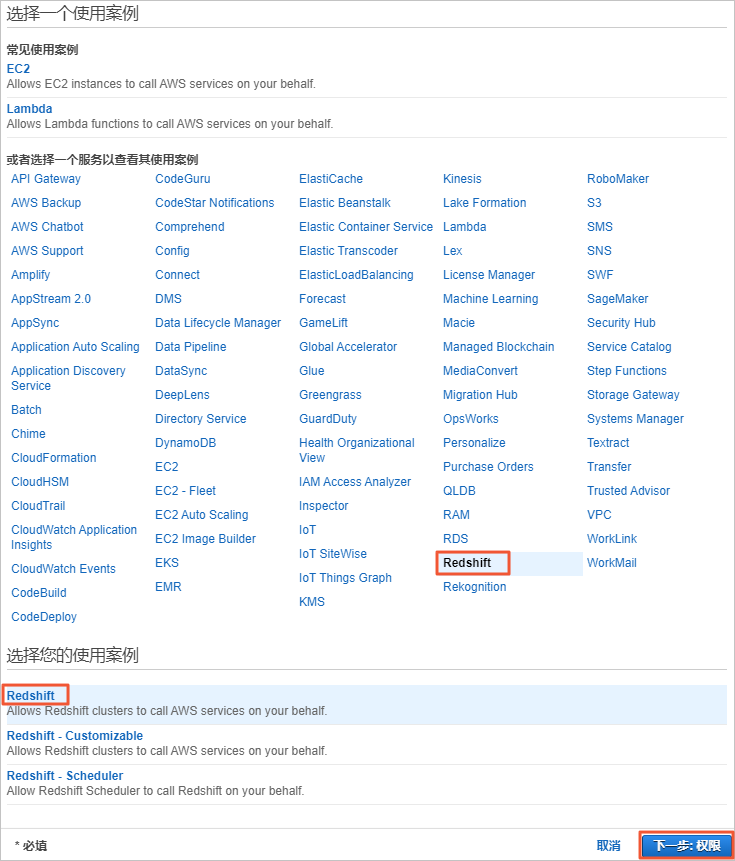Select the Redshift - Scheduler use case
Viewport: 735px width, 861px height.
point(65,776)
